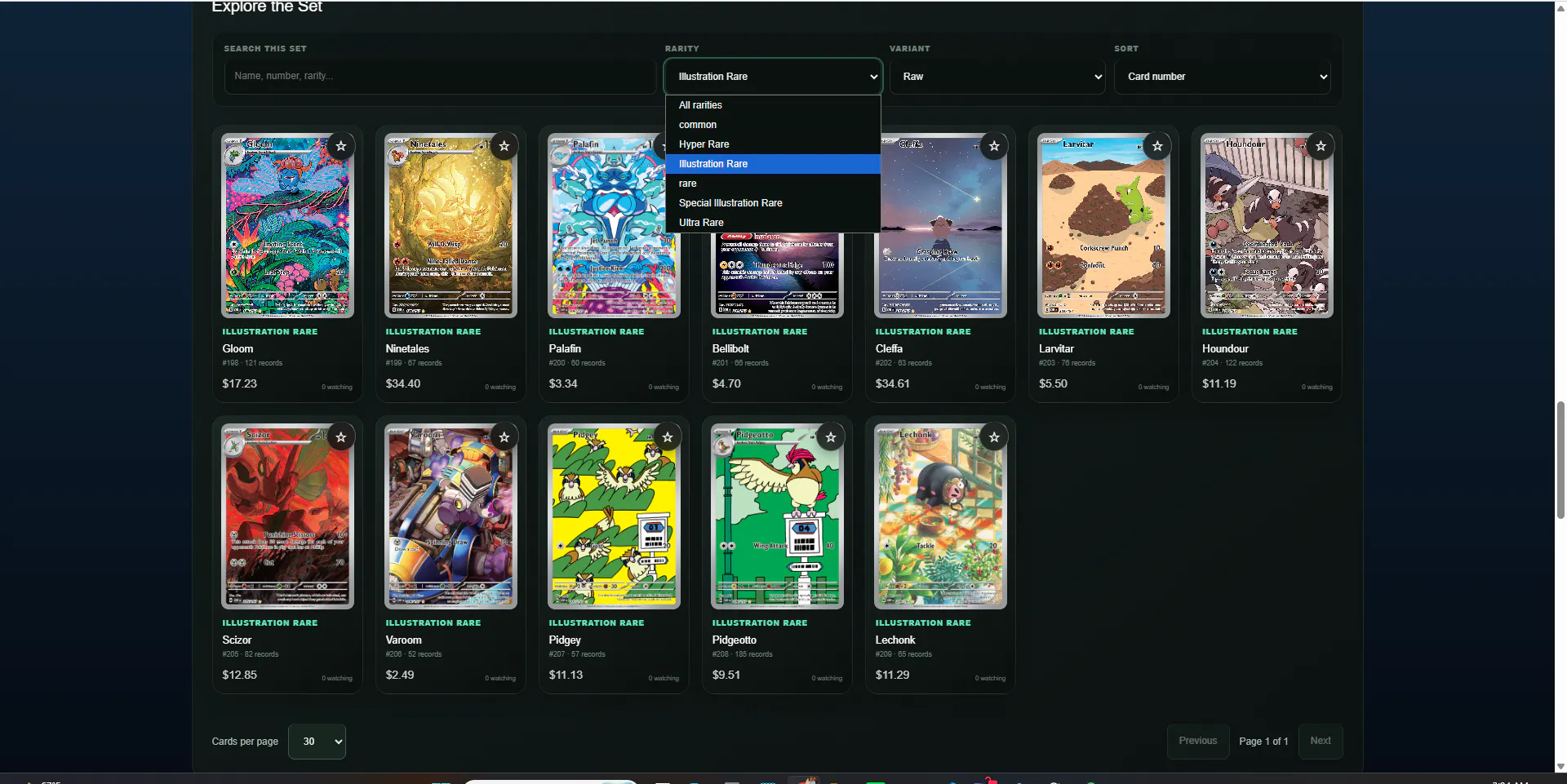Star the Gloom card as favorite
The width and height of the screenshot is (1567, 784).
[x=341, y=146]
